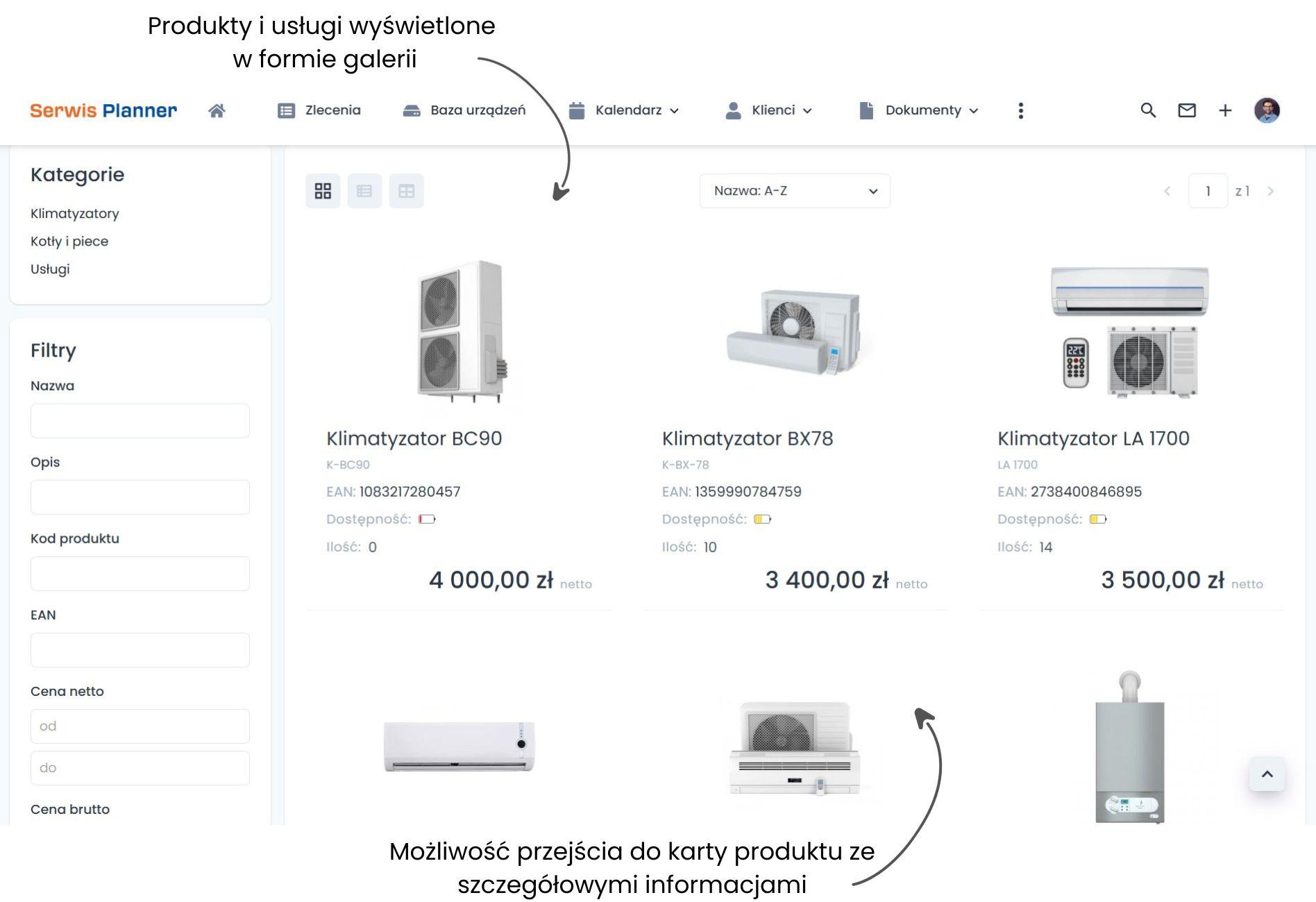Expand the Klienci dropdown menu
The height and width of the screenshot is (902, 1316).
point(768,110)
